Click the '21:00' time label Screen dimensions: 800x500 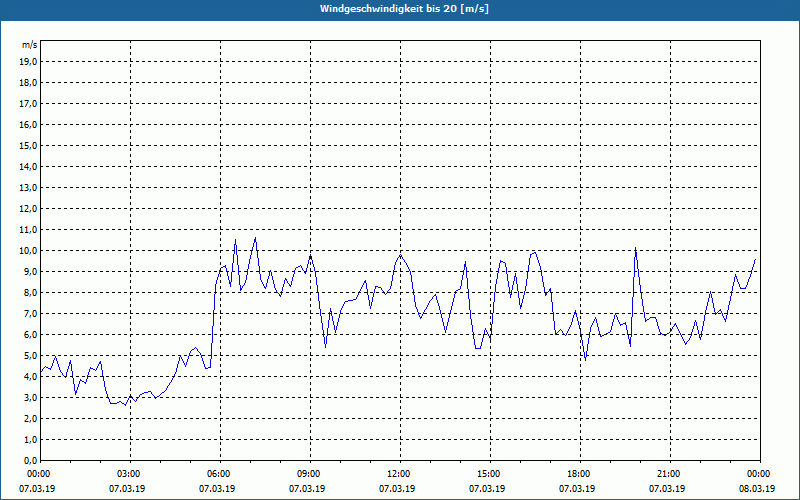tap(670, 474)
